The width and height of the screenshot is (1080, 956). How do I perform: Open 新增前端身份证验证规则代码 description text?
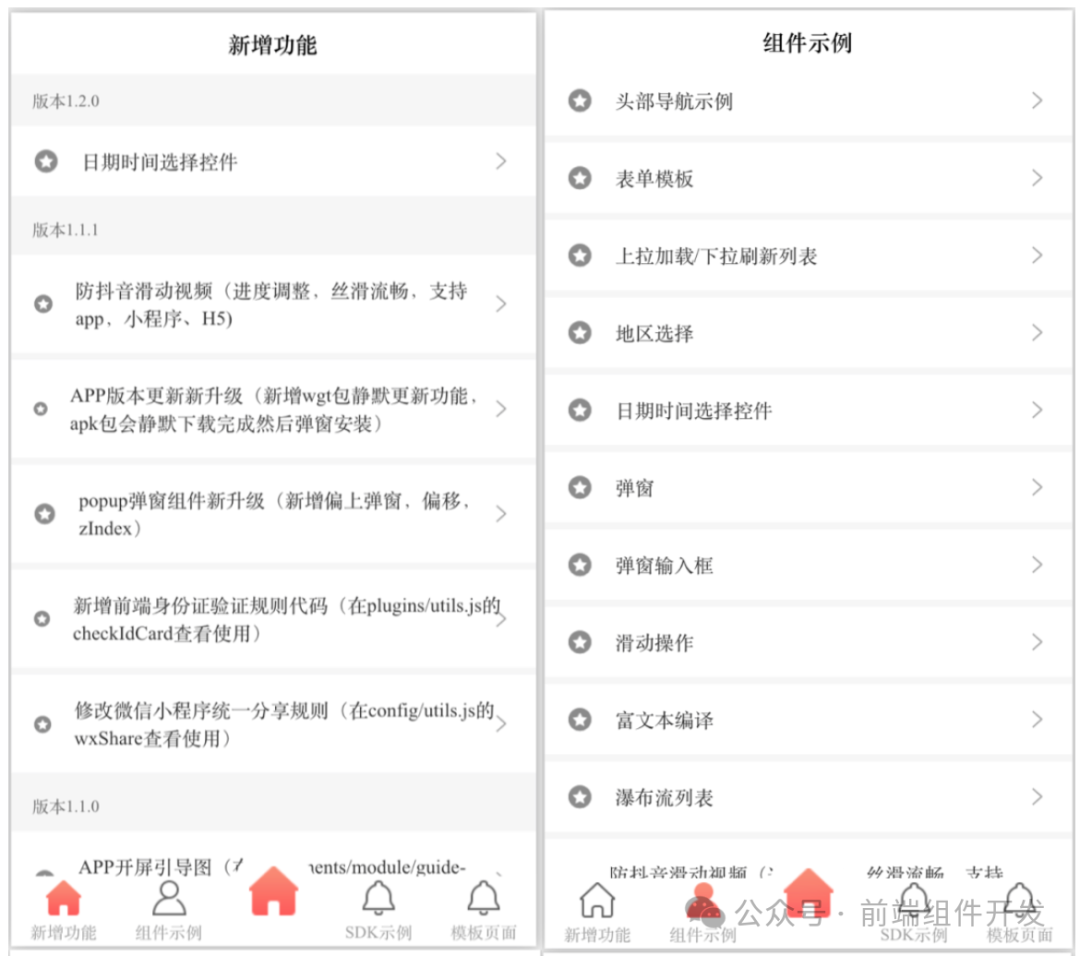pos(287,619)
